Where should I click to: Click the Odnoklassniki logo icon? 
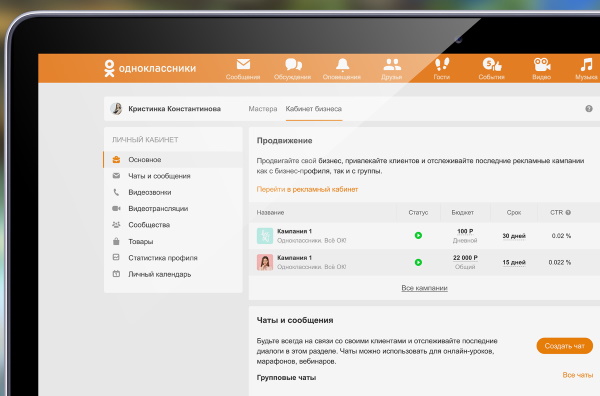[x=109, y=68]
